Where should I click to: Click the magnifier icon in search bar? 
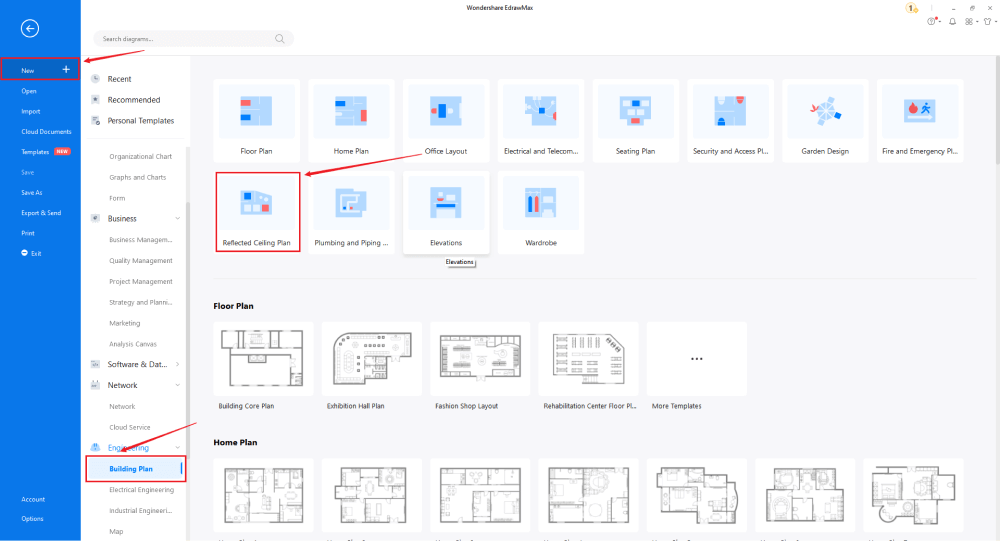(279, 39)
